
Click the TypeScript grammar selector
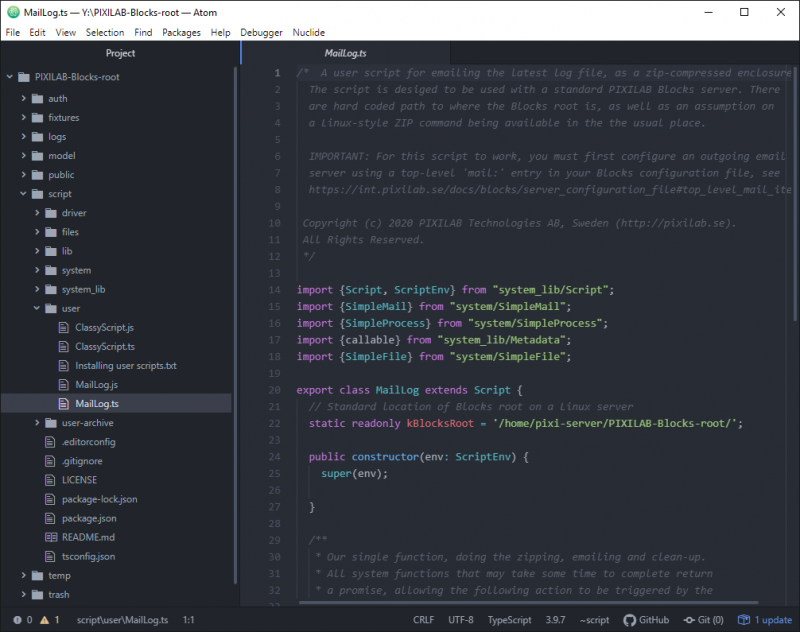point(509,620)
